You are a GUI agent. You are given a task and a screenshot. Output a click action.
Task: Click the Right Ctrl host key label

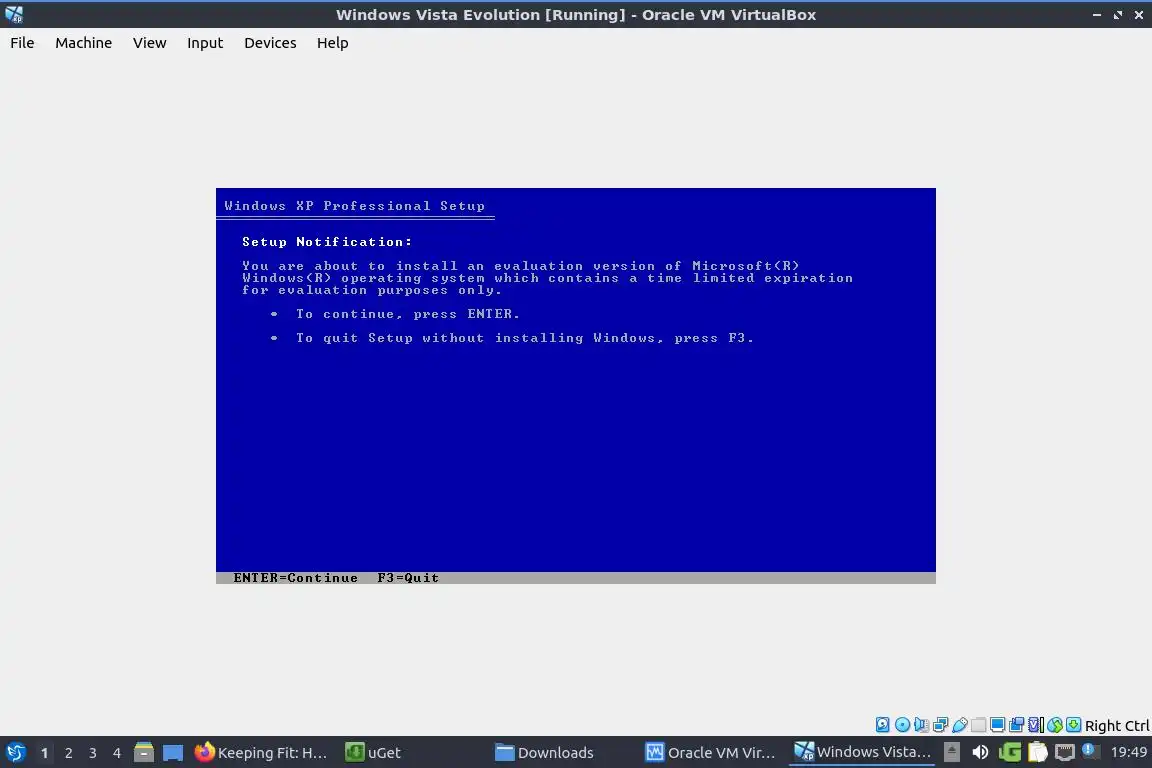pos(1117,725)
